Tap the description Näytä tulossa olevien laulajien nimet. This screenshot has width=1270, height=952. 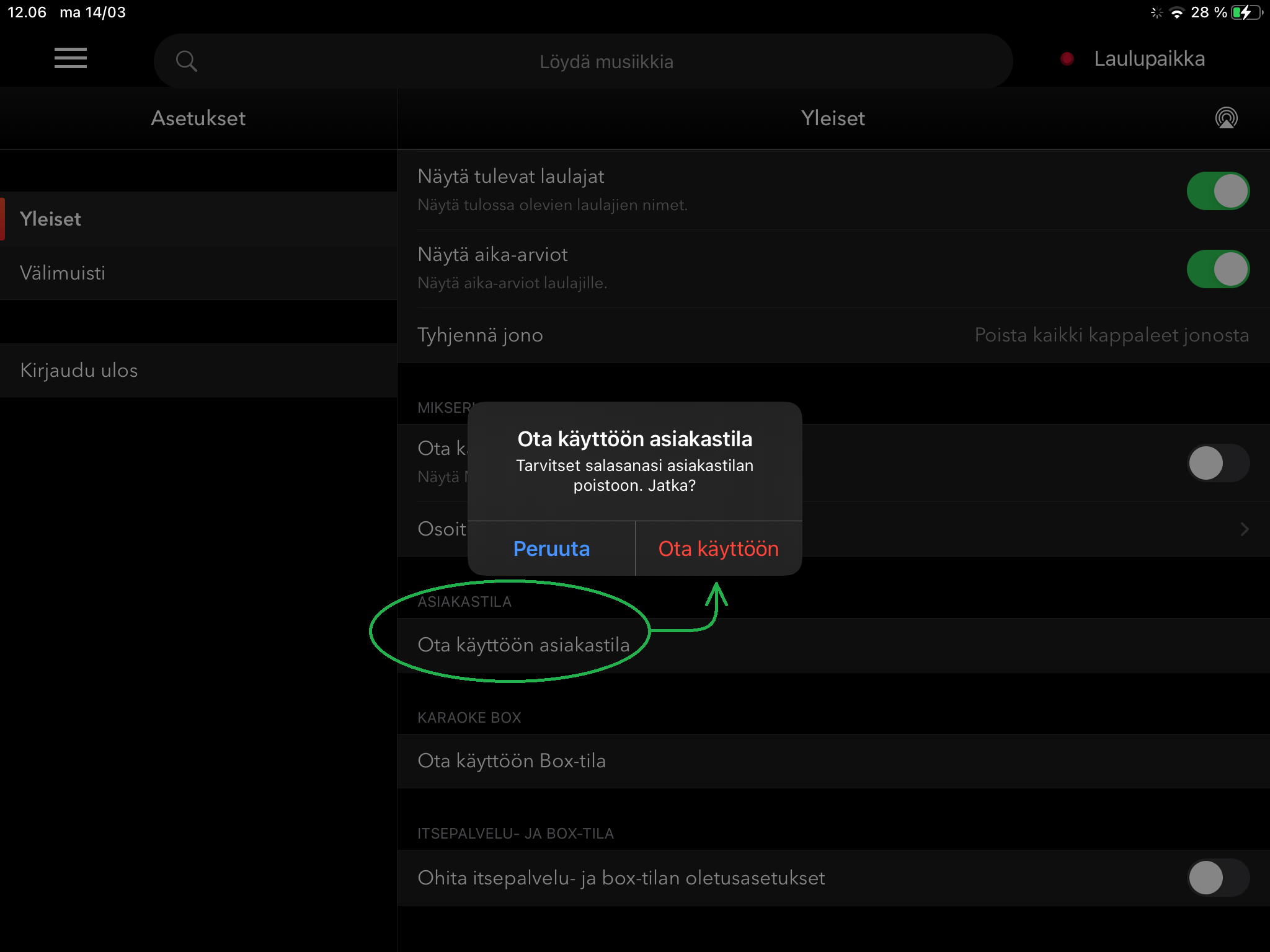pyautogui.click(x=553, y=205)
